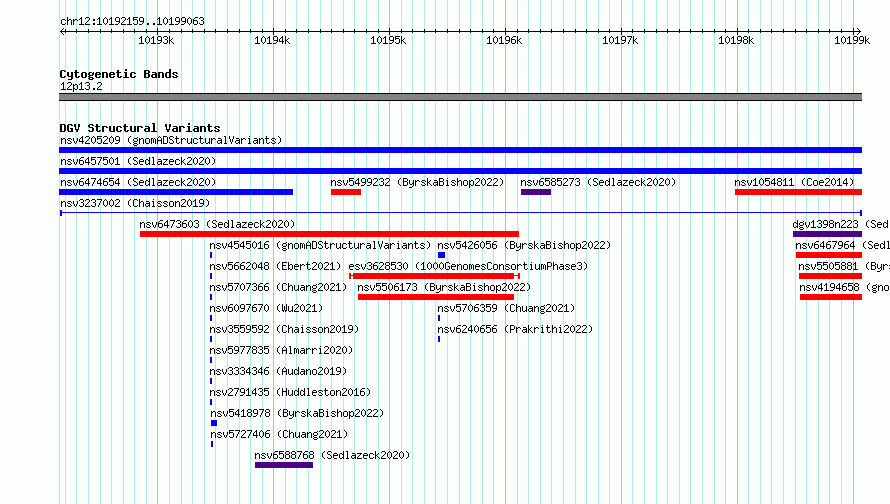Select the small blue nsv5426056 marker
The height and width of the screenshot is (504, 890).
click(x=442, y=255)
